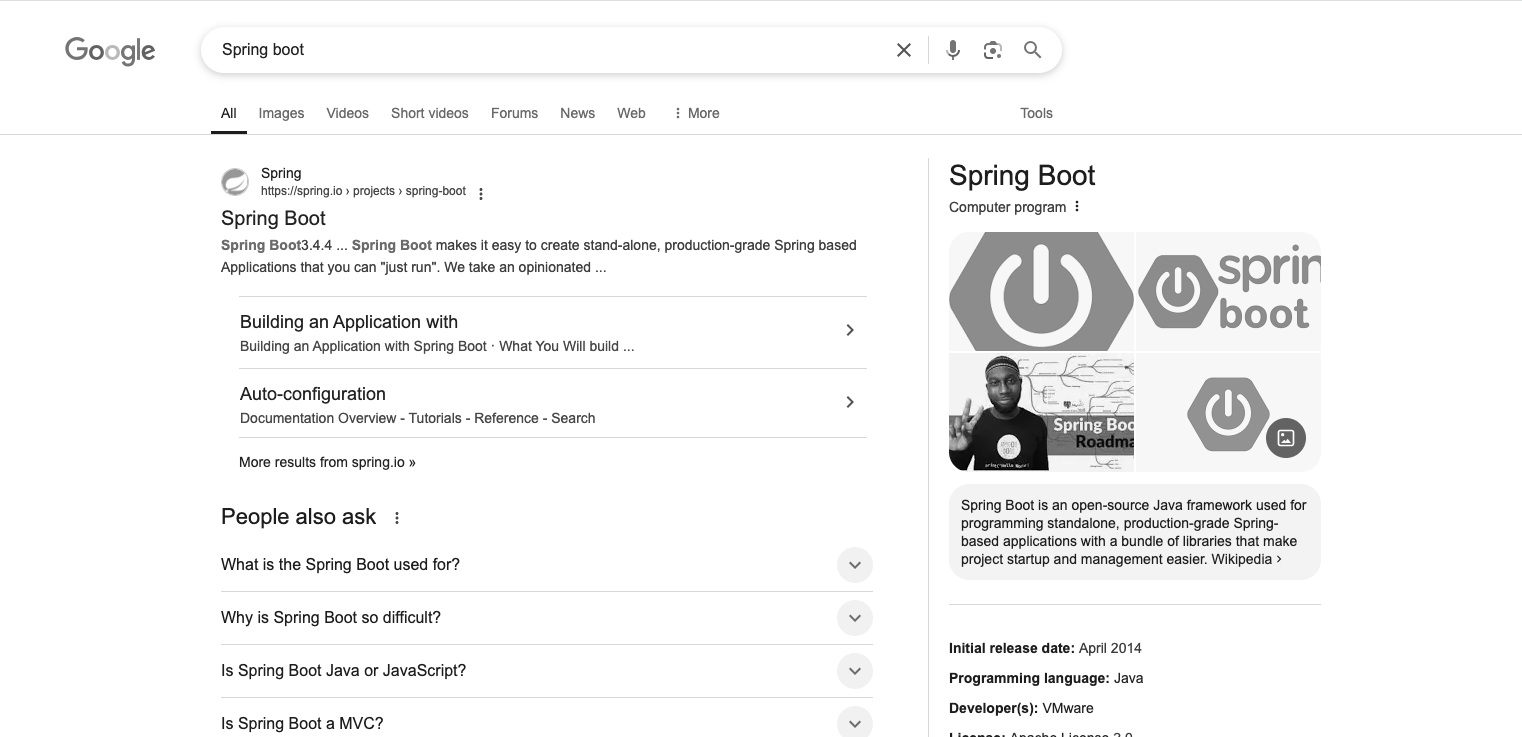Click the chevron beside Auto-configuration
The image size is (1522, 737).
point(850,402)
